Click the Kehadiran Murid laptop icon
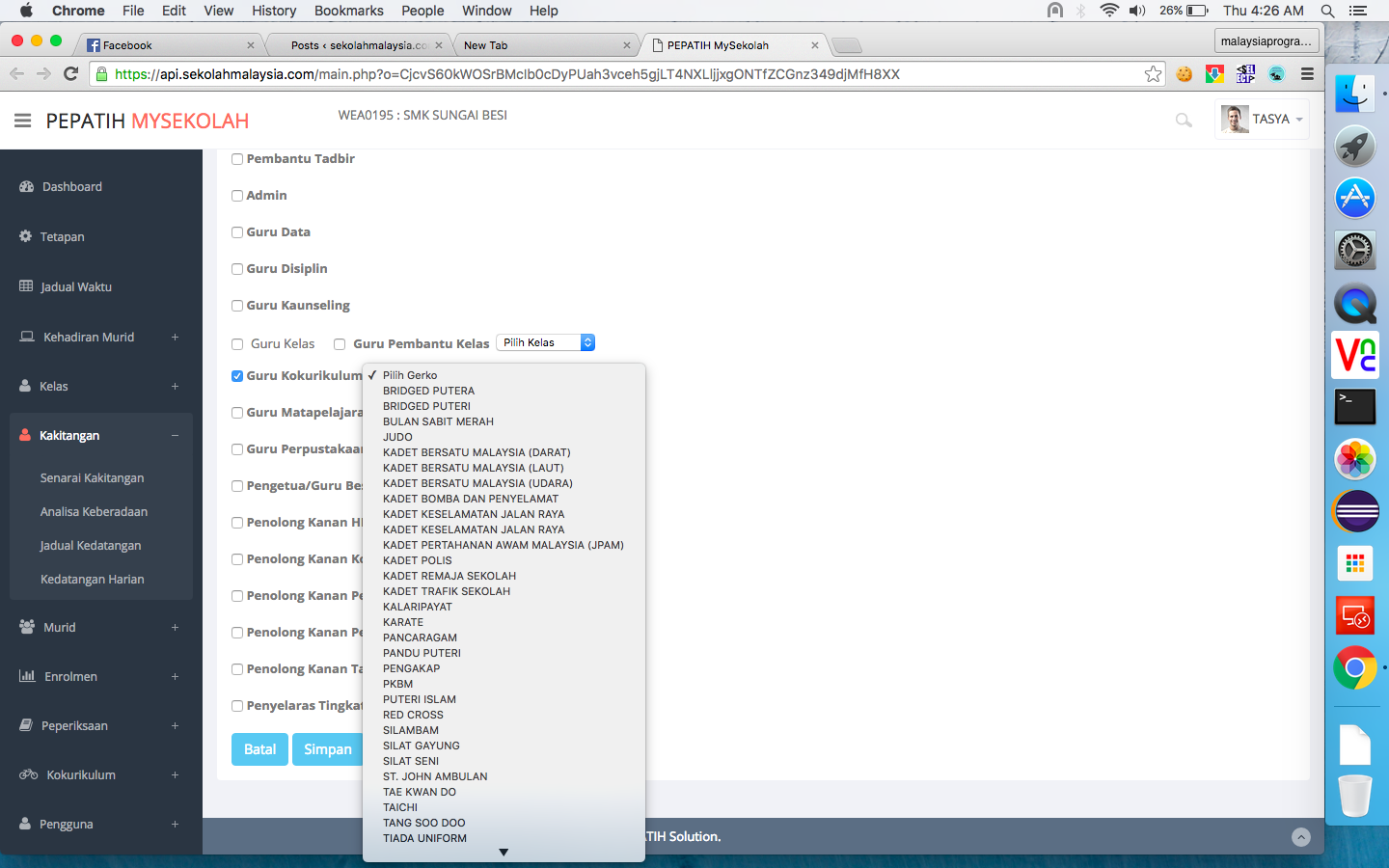Screen dimensions: 1389x868 [x=27, y=337]
